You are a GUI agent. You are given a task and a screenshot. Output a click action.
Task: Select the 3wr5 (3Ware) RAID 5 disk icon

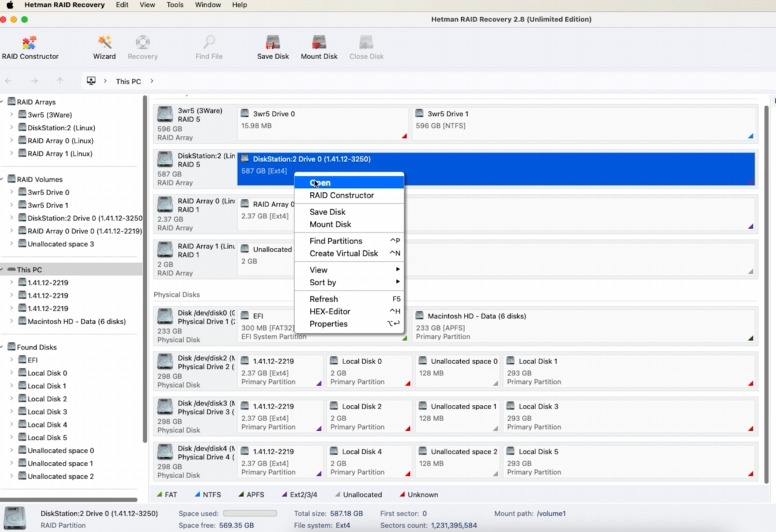pos(165,114)
